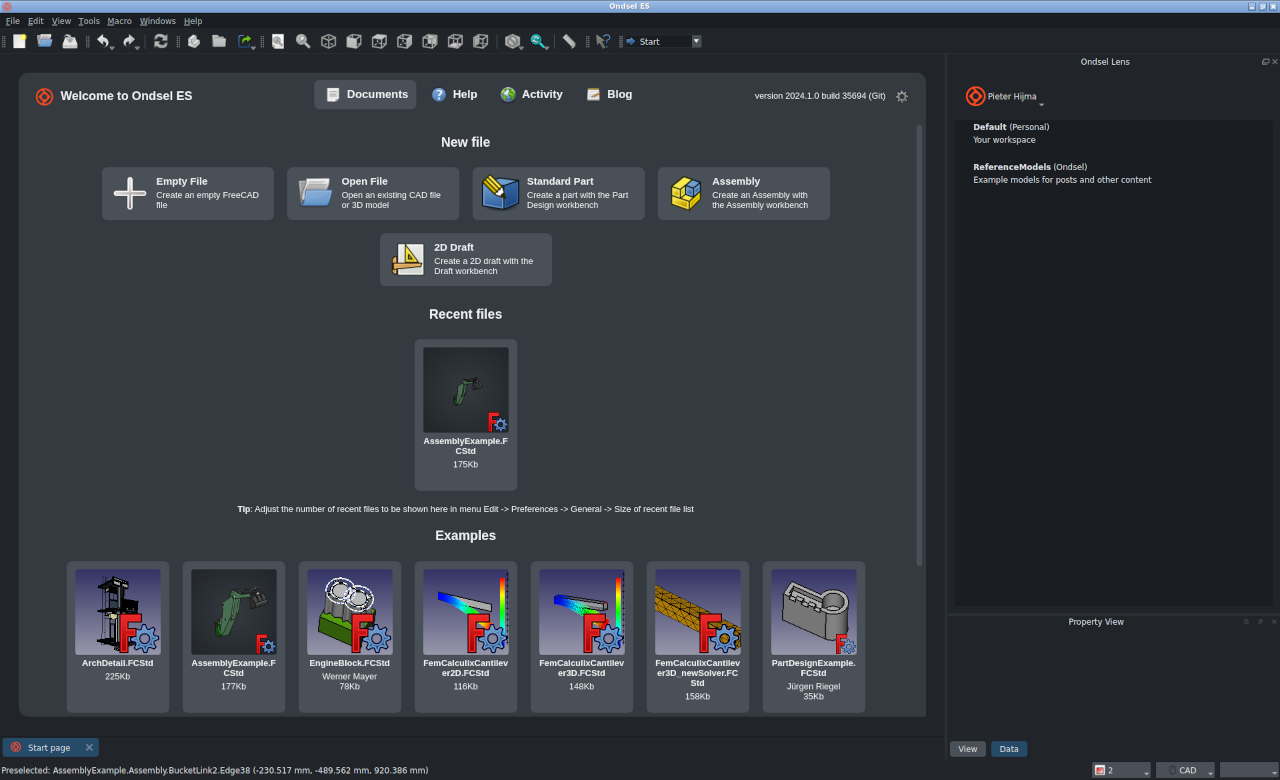Open FemCalculixCantilever2D.FCStd example
1280x780 pixels.
click(466, 636)
